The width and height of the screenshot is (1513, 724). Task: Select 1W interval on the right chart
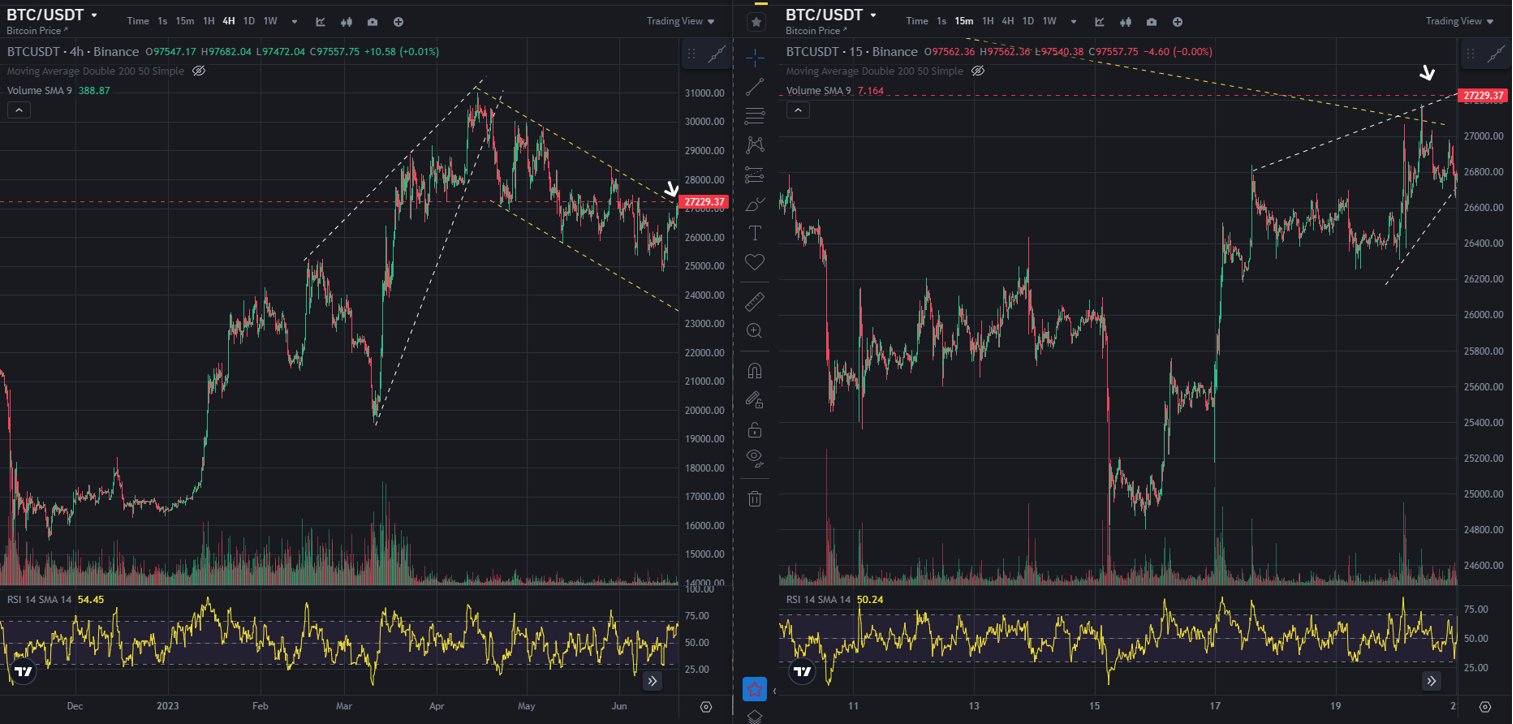tap(1050, 21)
